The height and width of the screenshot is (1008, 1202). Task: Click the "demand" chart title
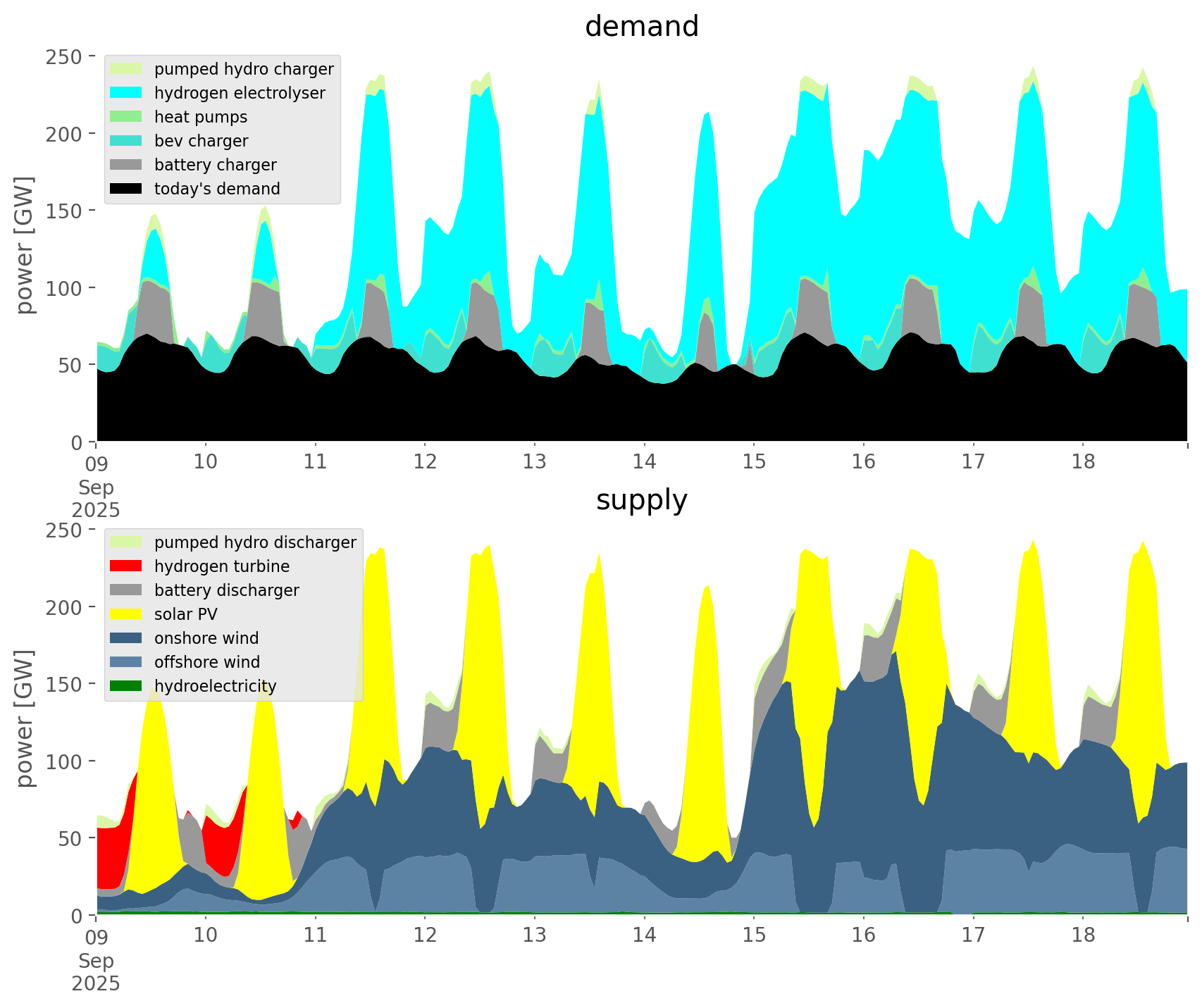pyautogui.click(x=641, y=27)
